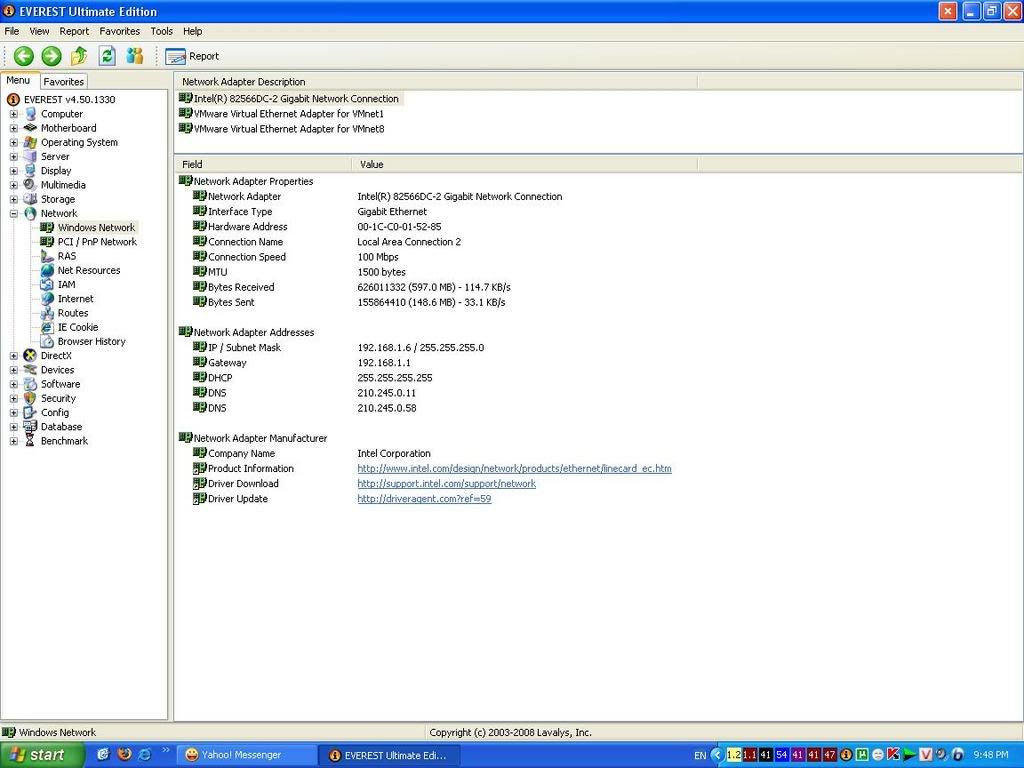Viewport: 1024px width, 768px height.
Task: Select Internet tree item
Action: (75, 298)
